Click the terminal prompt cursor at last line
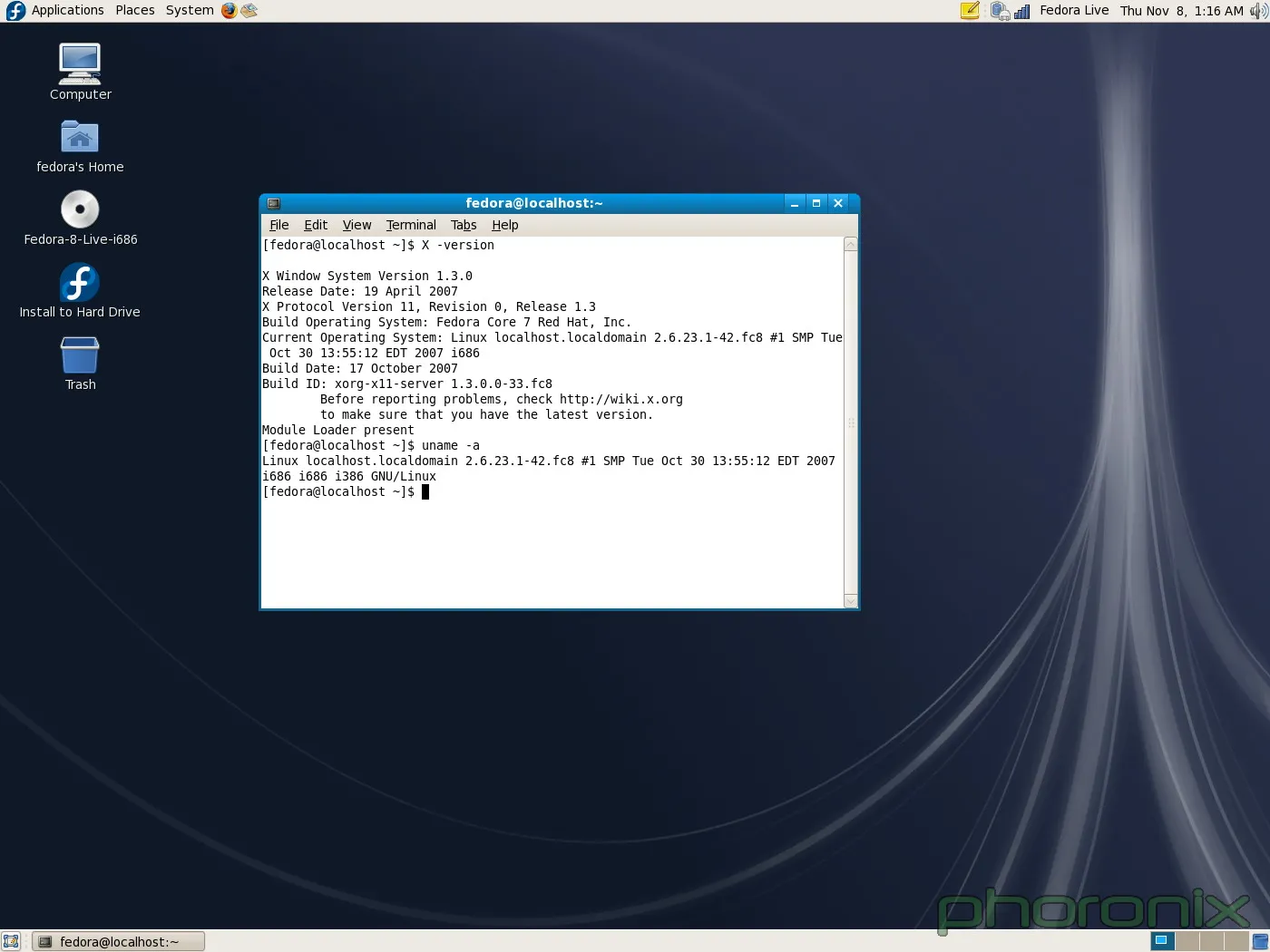 click(425, 491)
